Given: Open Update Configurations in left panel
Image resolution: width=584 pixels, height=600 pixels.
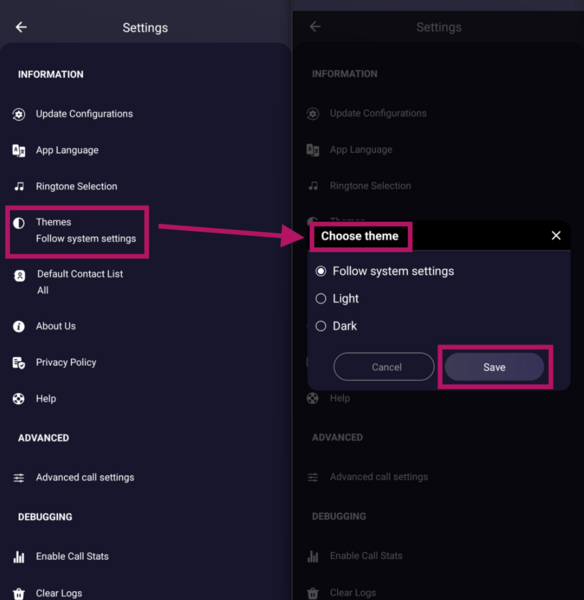Looking at the screenshot, I should pos(84,114).
